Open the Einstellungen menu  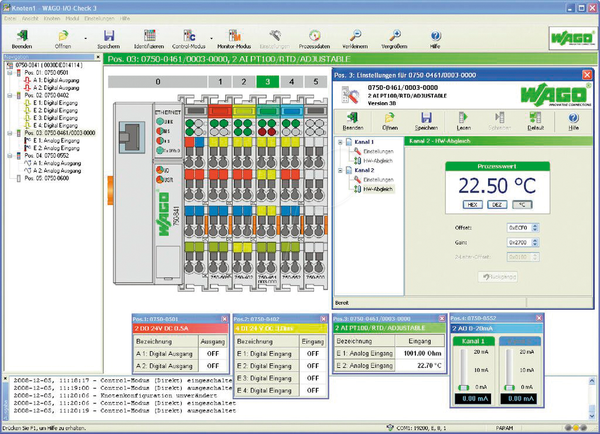pos(99,18)
